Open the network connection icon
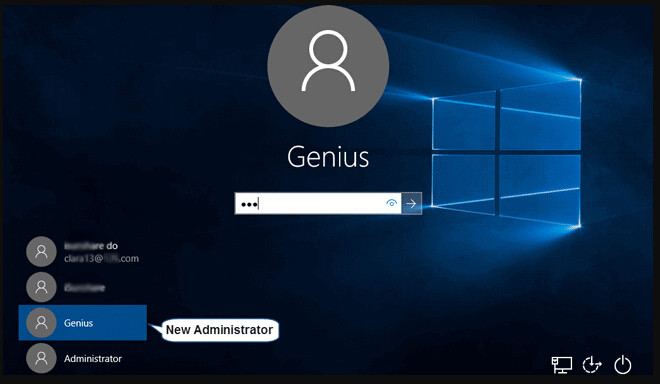 562,365
